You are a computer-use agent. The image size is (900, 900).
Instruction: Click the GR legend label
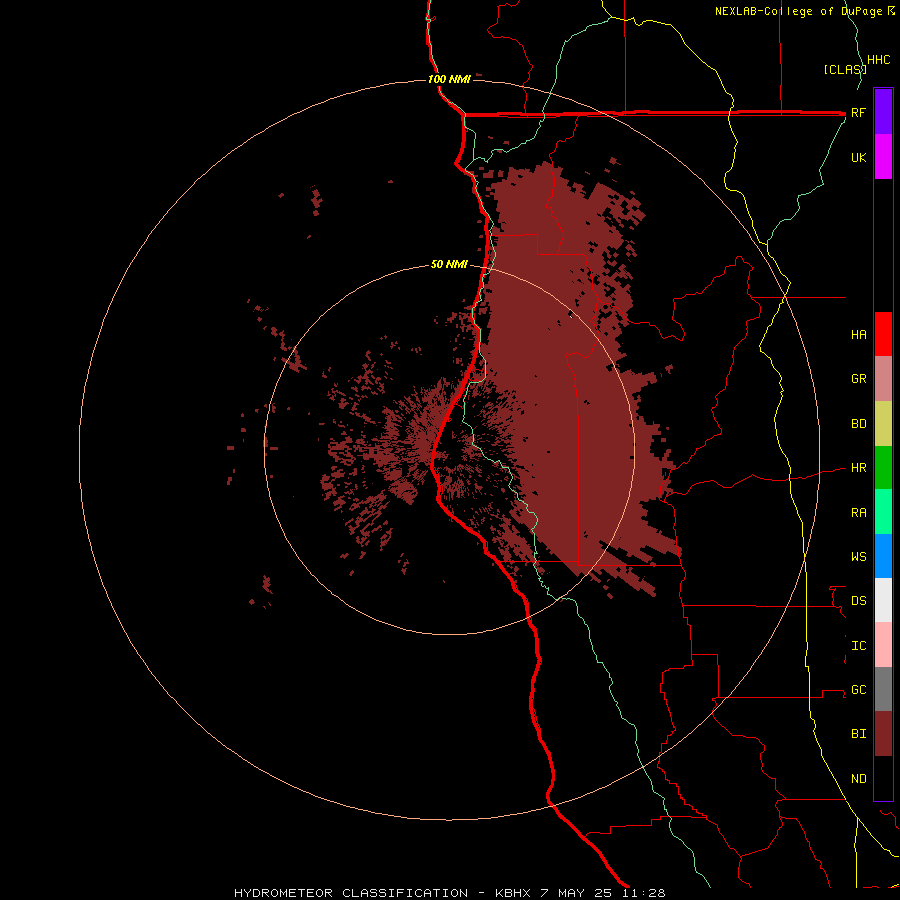point(858,379)
